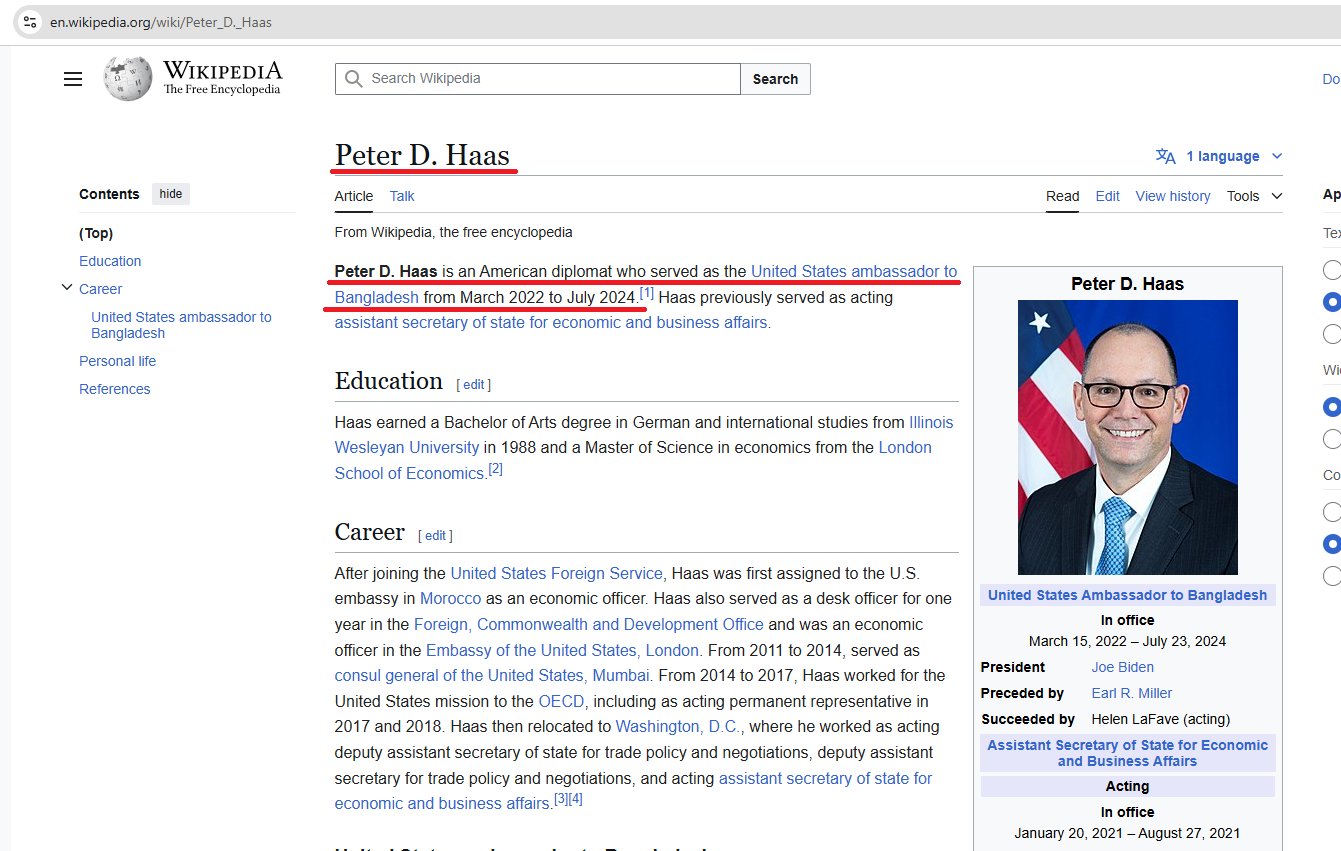Viewport: 1341px width, 851px height.
Task: Hide the Contents sidebar
Action: click(x=171, y=194)
